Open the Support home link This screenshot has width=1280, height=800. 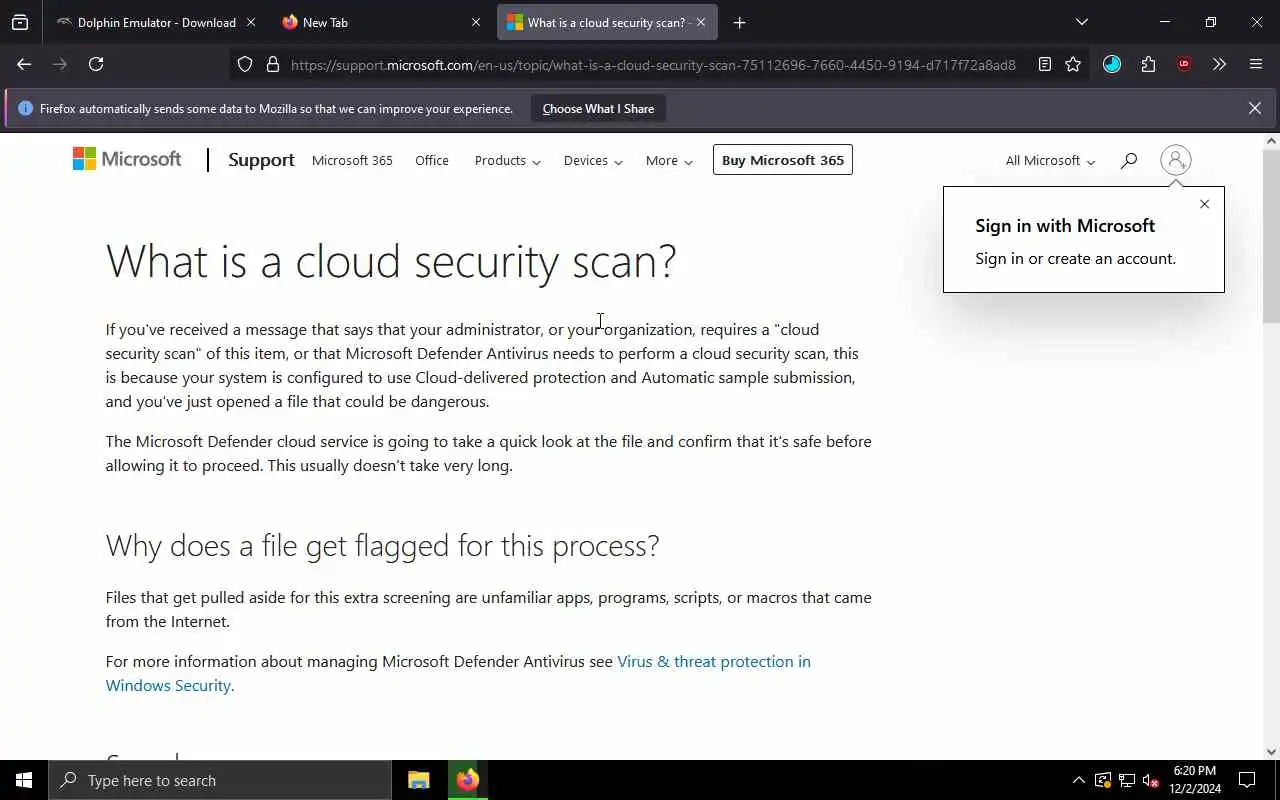click(261, 160)
